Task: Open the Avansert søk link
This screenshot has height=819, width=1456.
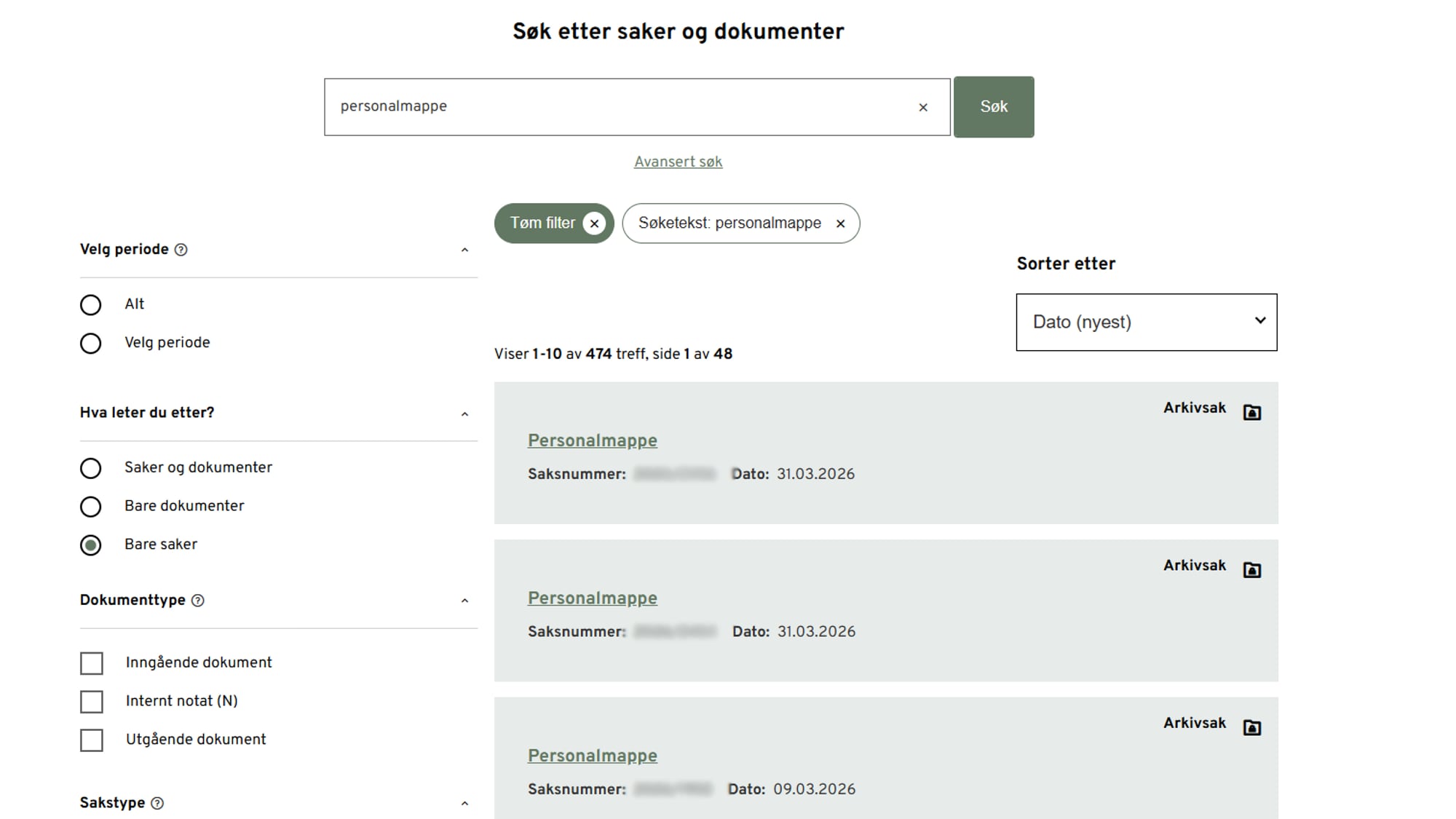Action: click(x=678, y=162)
